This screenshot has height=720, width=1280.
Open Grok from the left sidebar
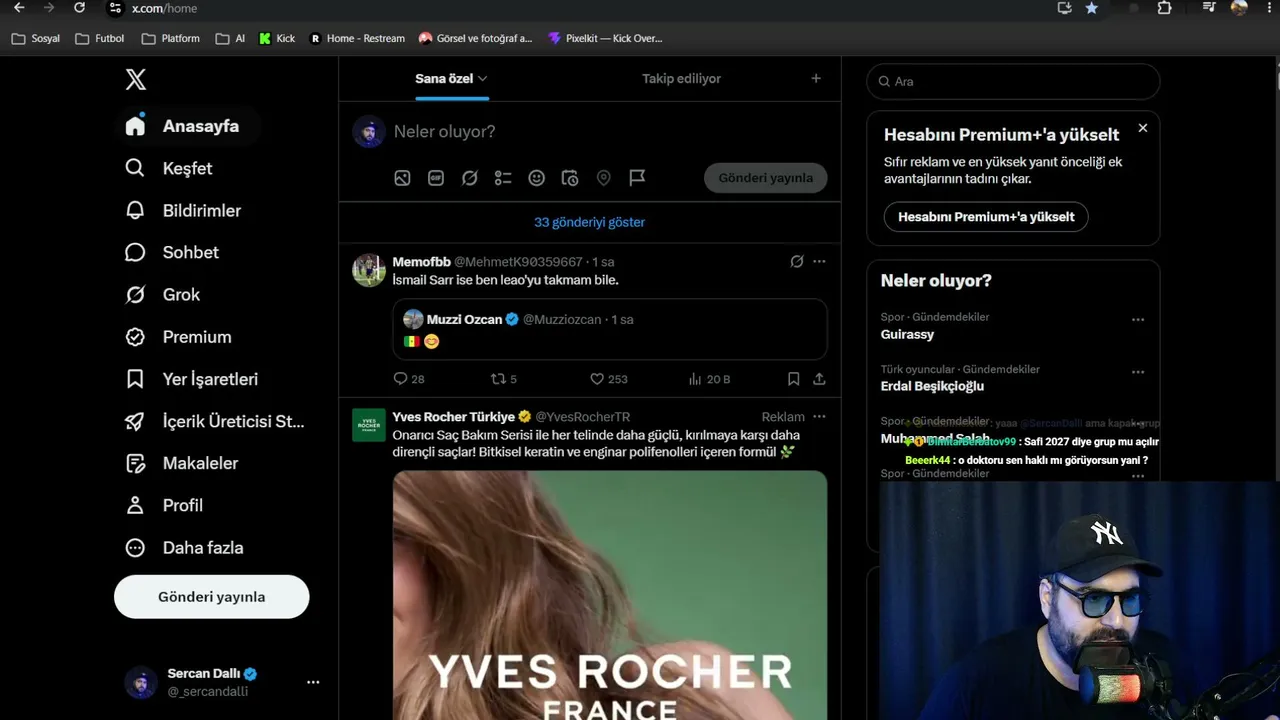tap(163, 294)
